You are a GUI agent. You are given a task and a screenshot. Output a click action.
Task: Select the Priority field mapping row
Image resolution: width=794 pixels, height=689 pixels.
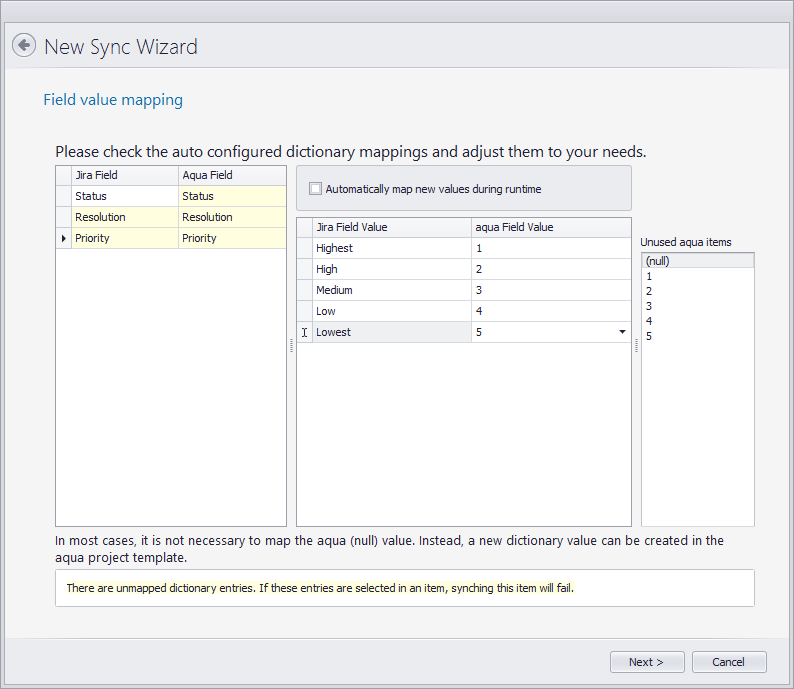(124, 238)
